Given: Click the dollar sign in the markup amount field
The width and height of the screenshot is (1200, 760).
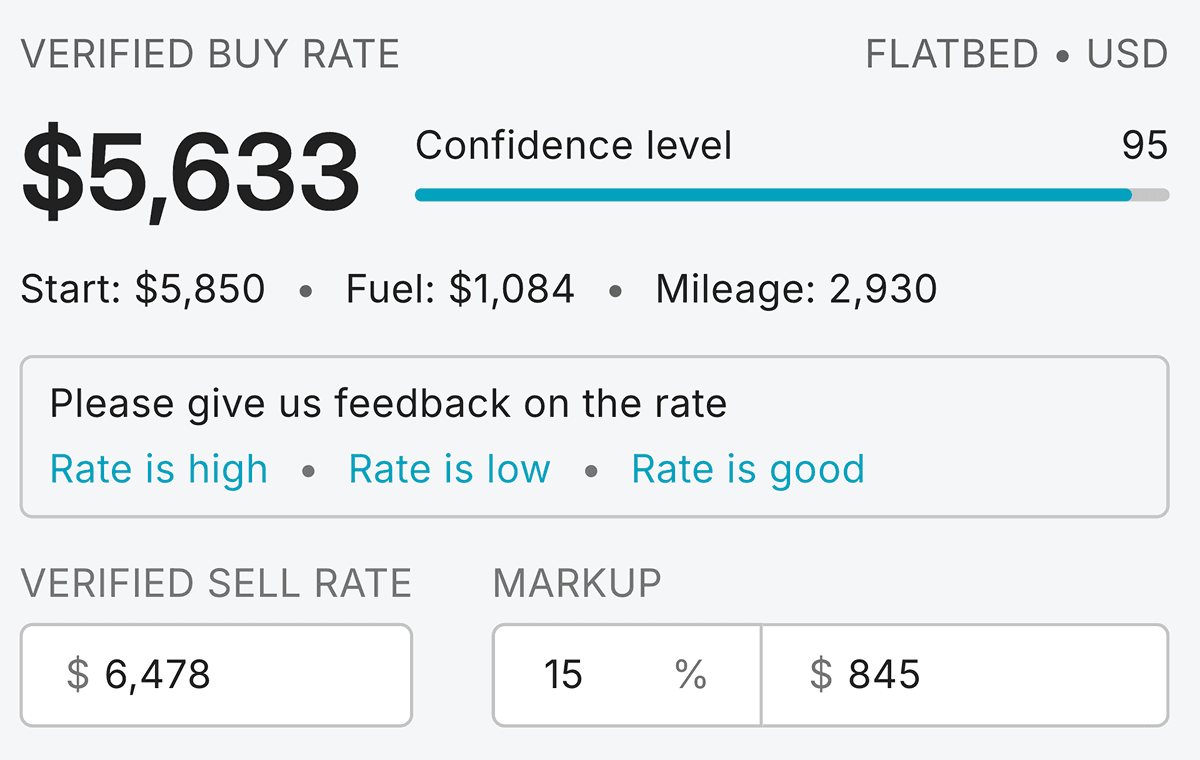Looking at the screenshot, I should pos(820,675).
